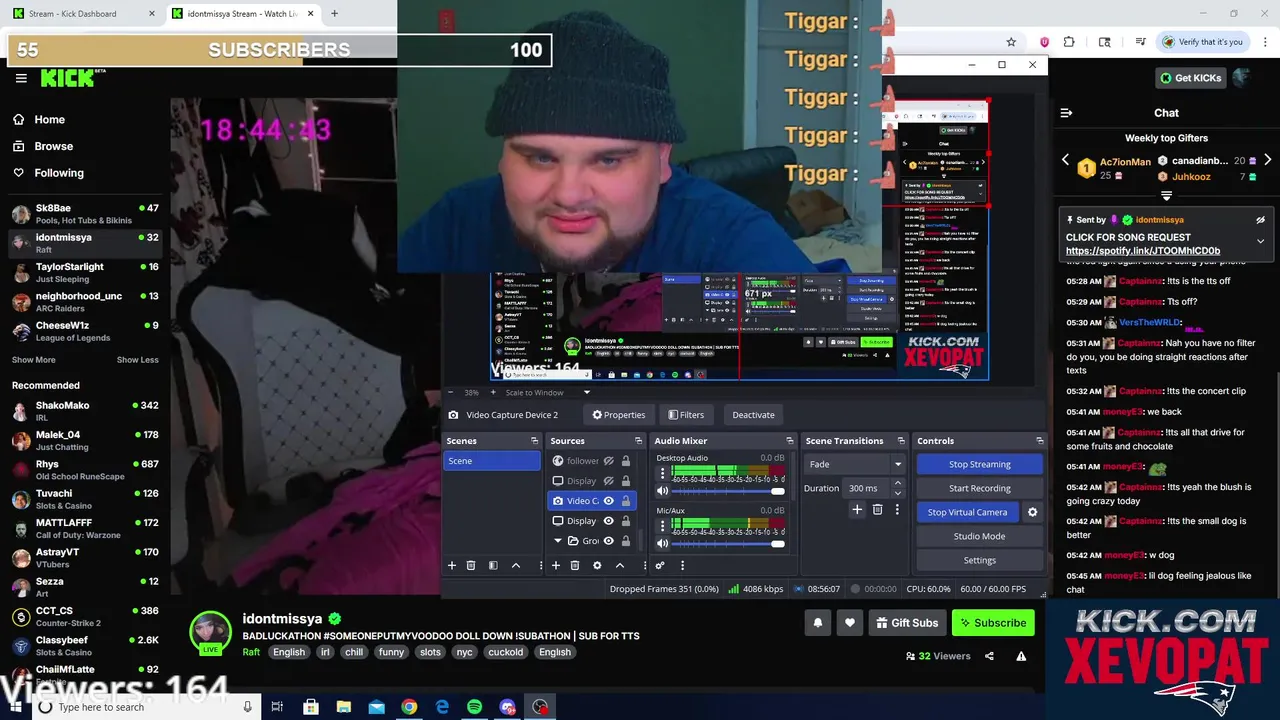The image size is (1280, 720).
Task: Collapse following list with Show Less
Action: click(137, 360)
